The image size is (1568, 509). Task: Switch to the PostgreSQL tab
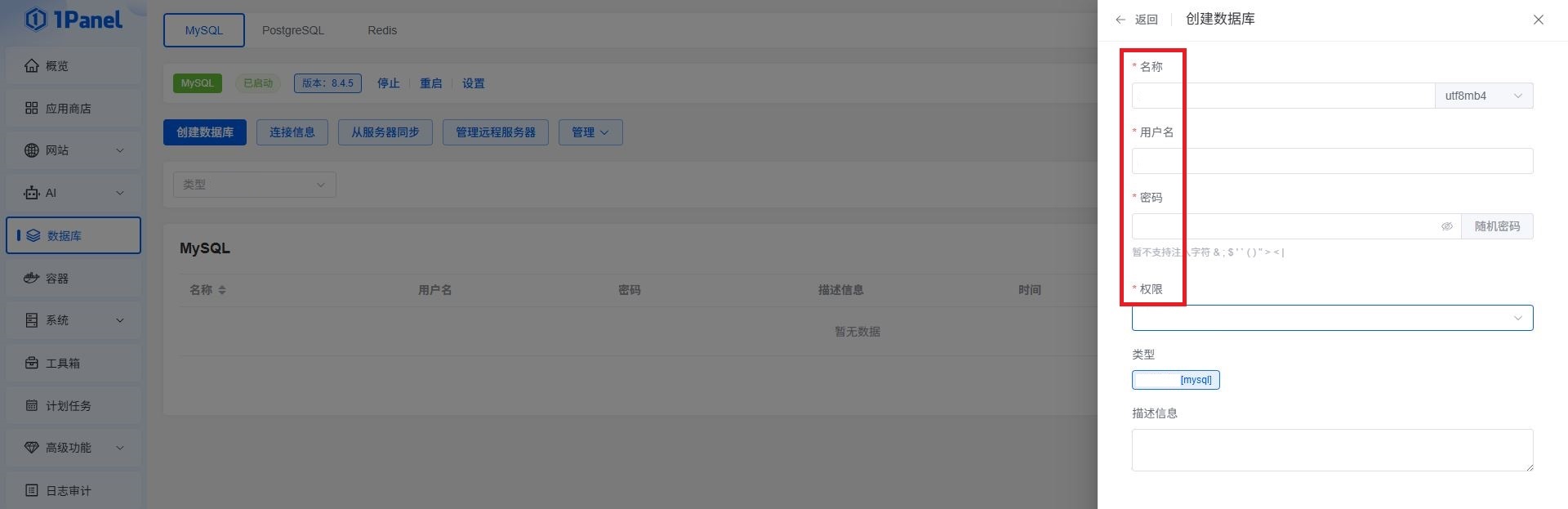292,30
